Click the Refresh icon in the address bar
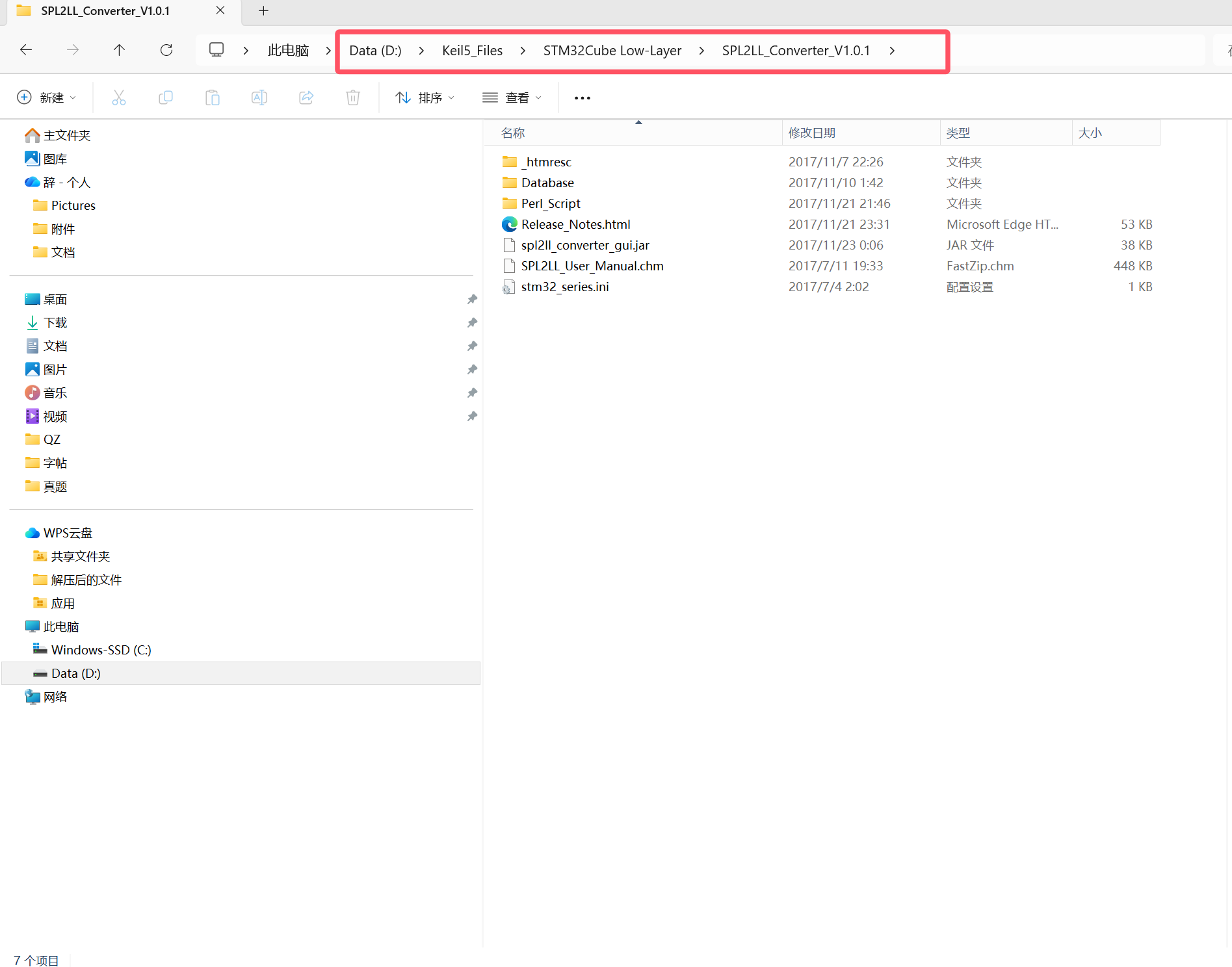 coord(166,49)
